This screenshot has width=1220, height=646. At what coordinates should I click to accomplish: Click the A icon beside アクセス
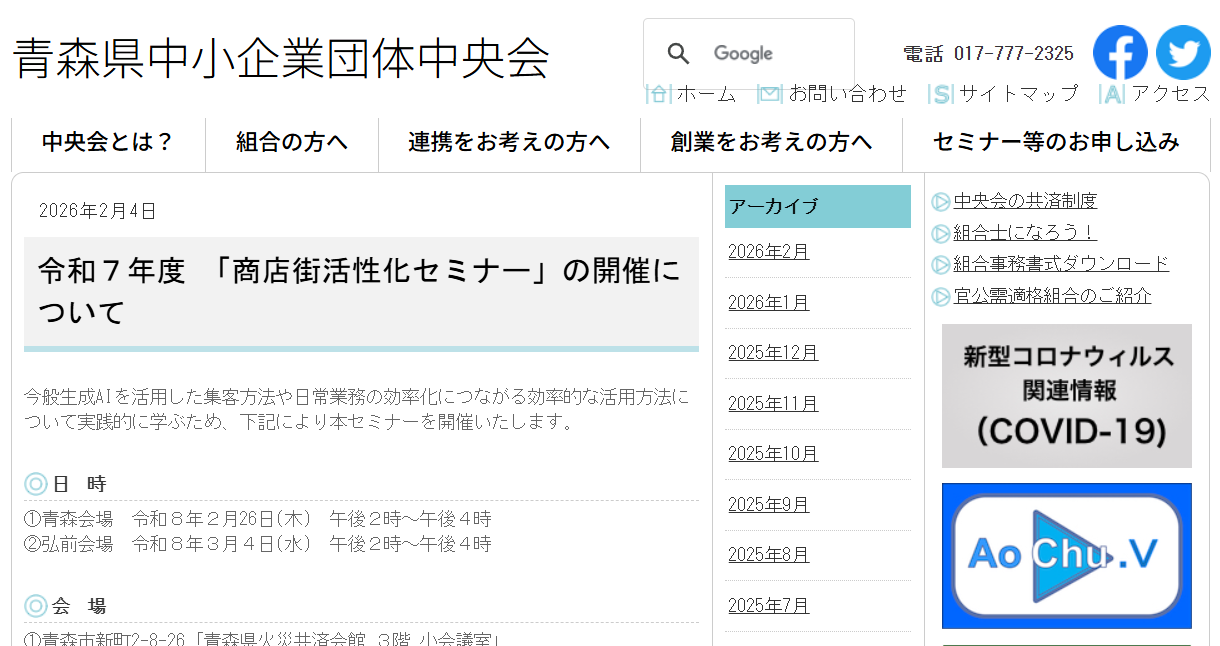coord(1113,93)
